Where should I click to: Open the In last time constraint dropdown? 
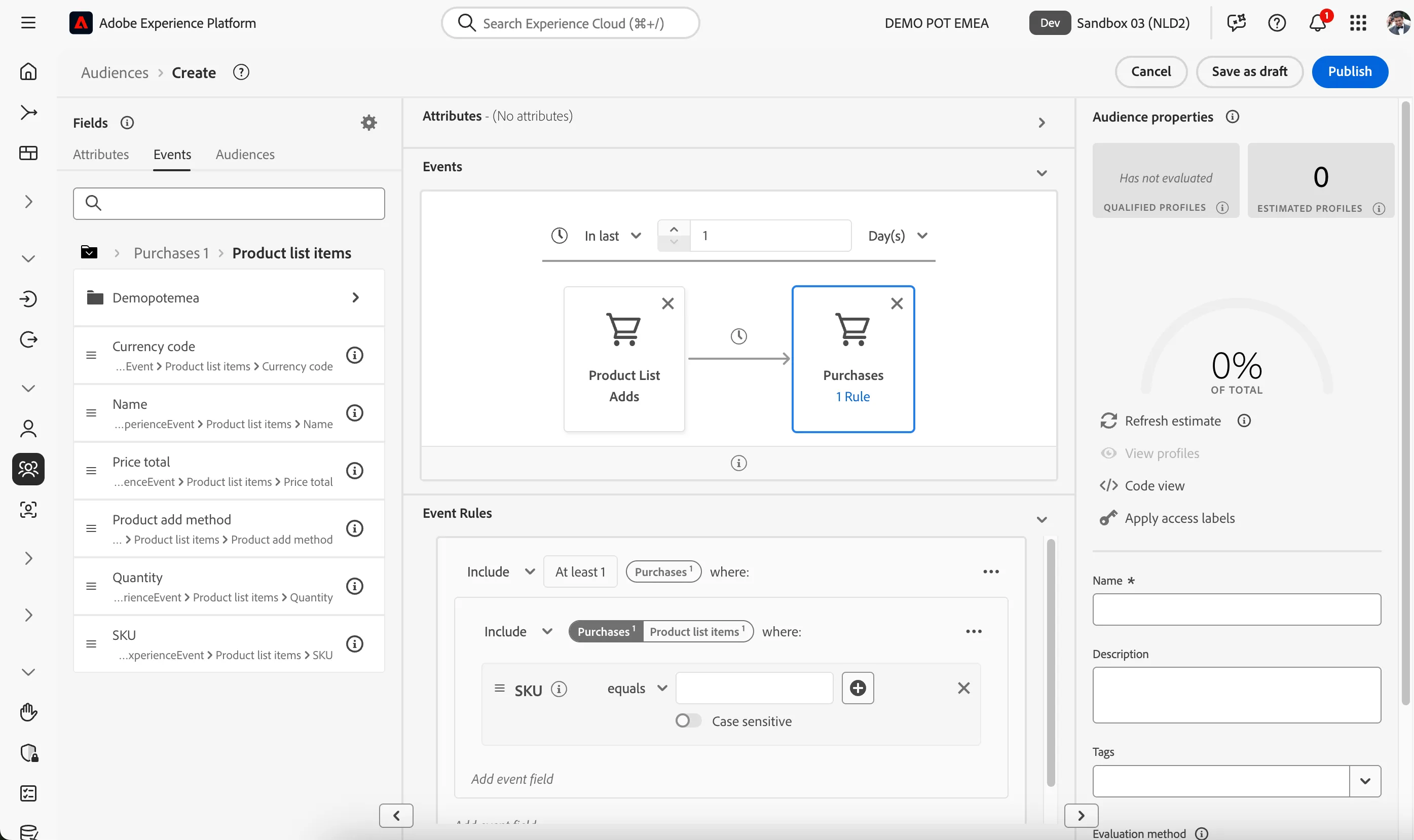612,236
